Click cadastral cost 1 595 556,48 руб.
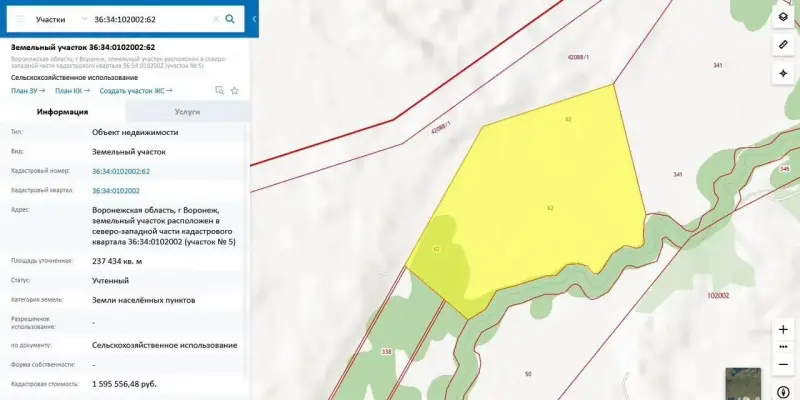 (124, 384)
